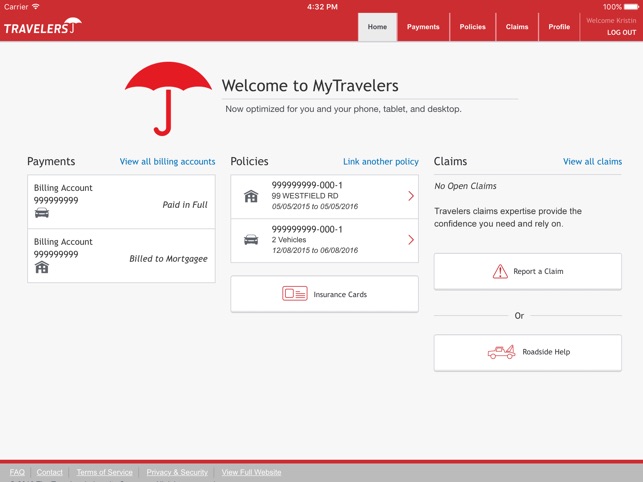Open the 99 WESTFIELD RD policy chevron
The width and height of the screenshot is (643, 482).
pos(411,196)
